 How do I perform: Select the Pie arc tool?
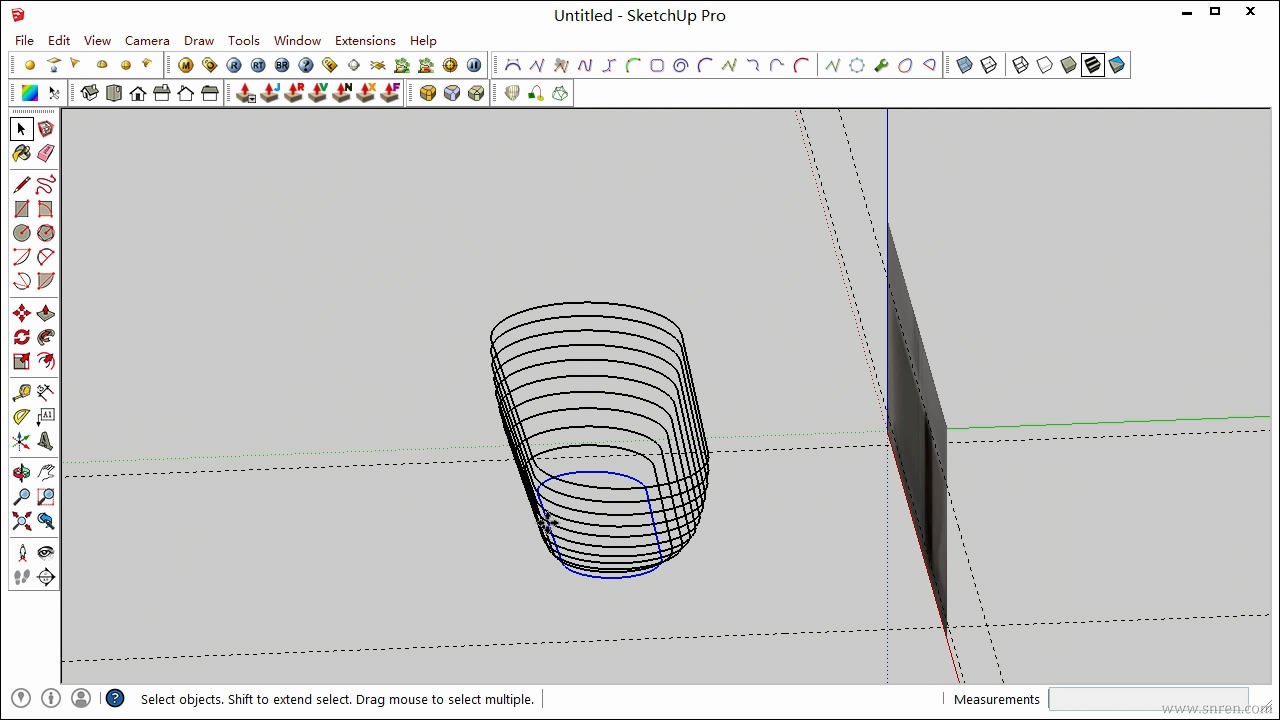coord(46,281)
